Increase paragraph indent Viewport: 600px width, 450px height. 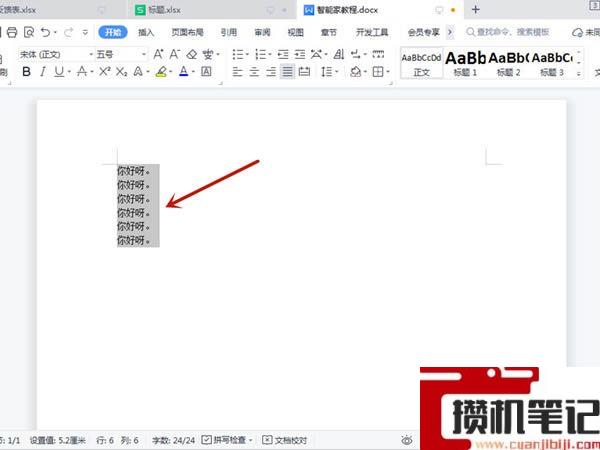click(x=300, y=55)
